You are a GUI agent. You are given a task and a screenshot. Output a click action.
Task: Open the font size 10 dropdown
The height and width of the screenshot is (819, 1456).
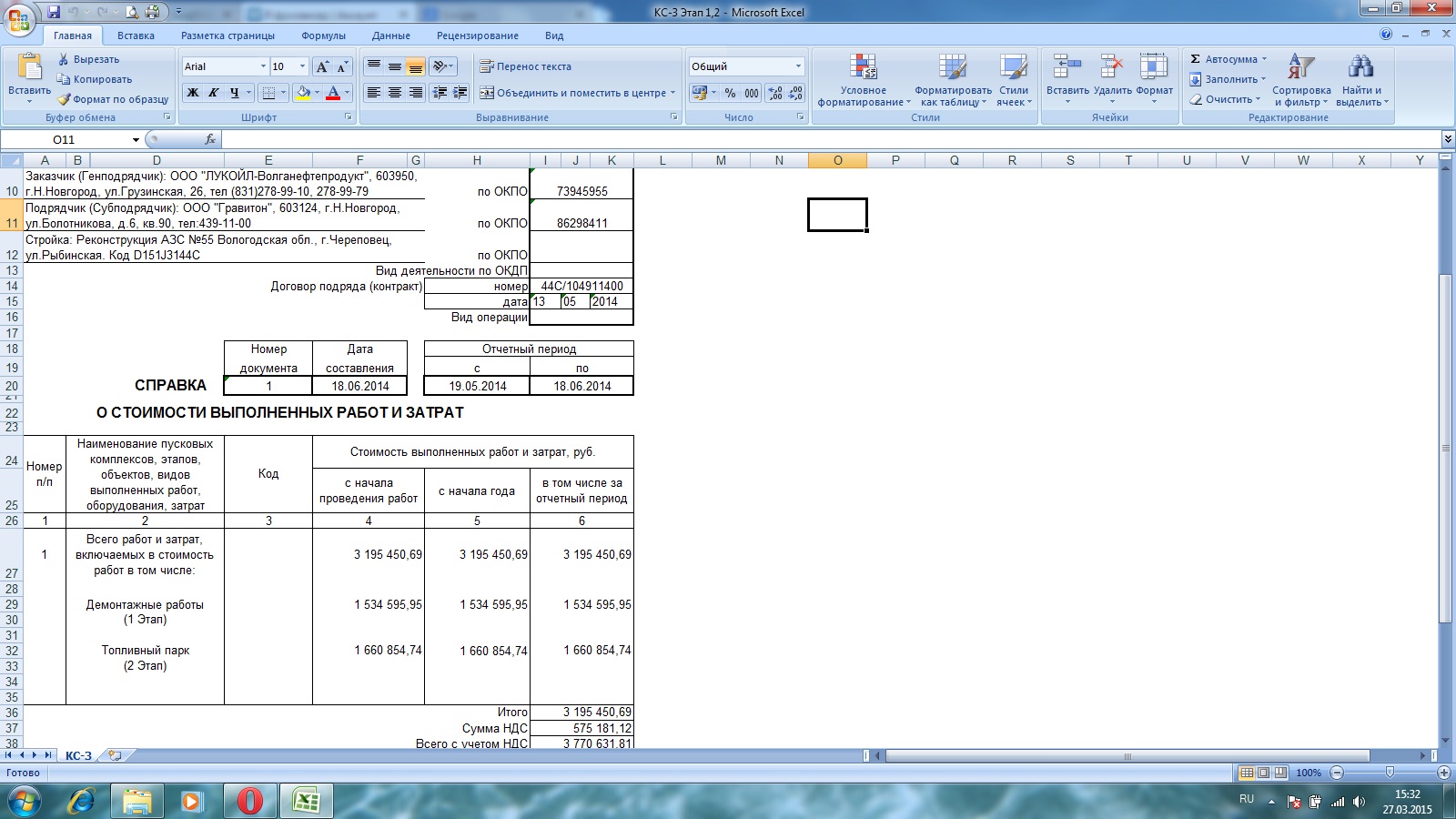click(x=302, y=66)
